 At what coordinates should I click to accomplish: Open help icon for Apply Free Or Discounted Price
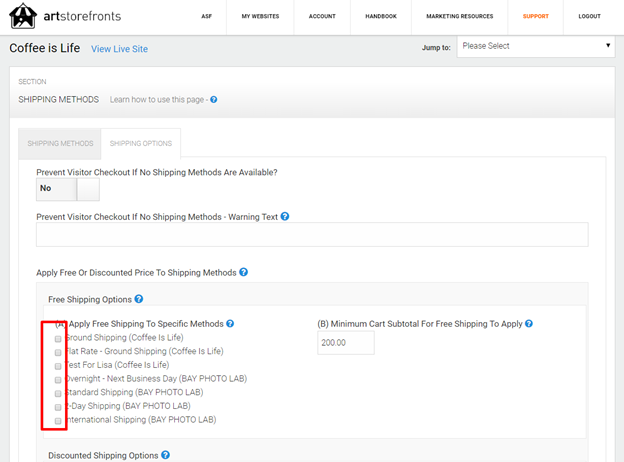[244, 272]
